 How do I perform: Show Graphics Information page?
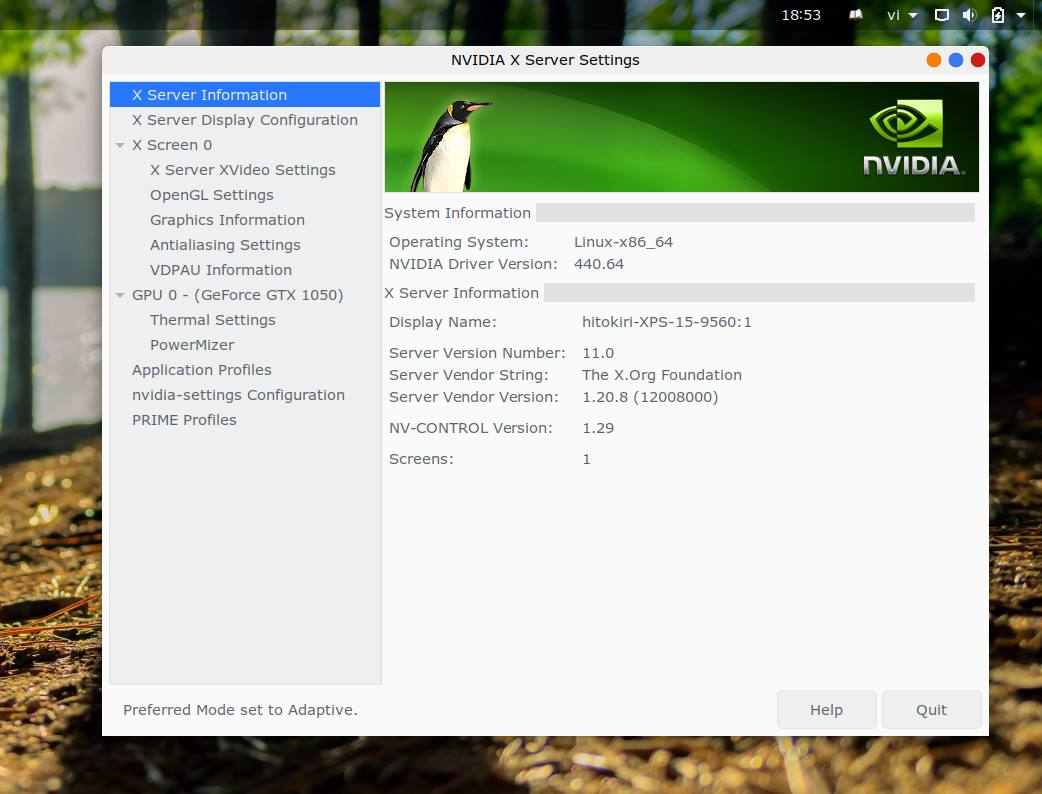(227, 220)
